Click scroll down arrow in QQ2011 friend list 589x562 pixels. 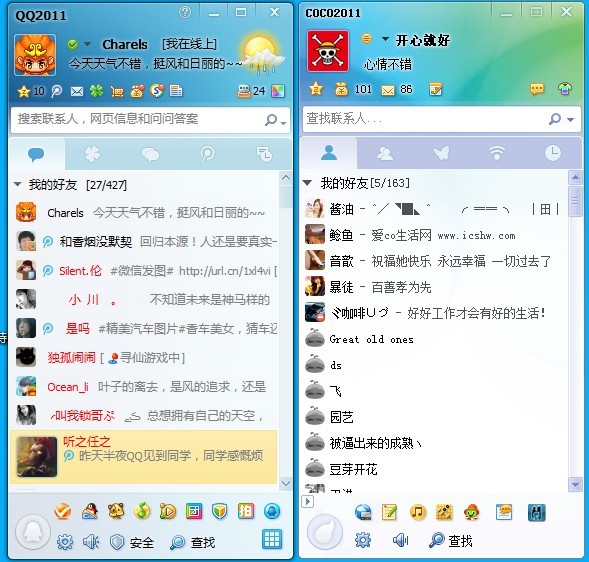coord(286,483)
